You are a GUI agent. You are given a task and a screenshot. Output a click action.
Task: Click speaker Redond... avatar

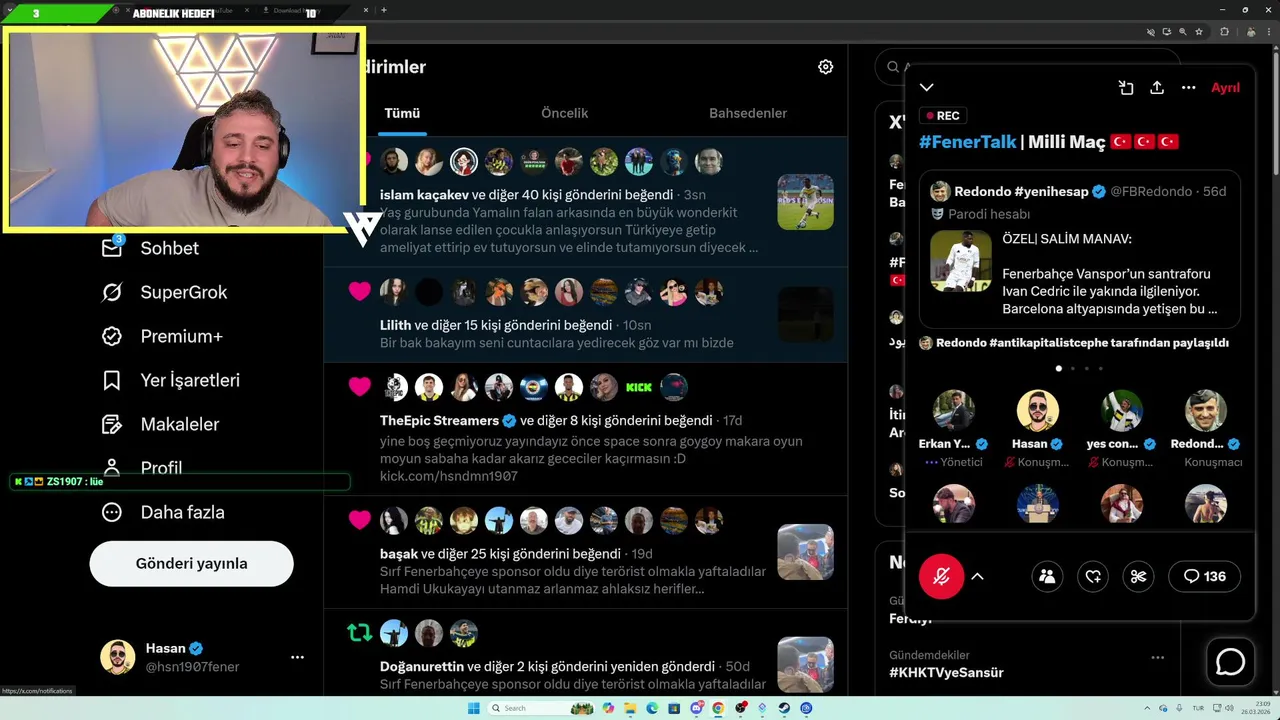[x=1206, y=411]
